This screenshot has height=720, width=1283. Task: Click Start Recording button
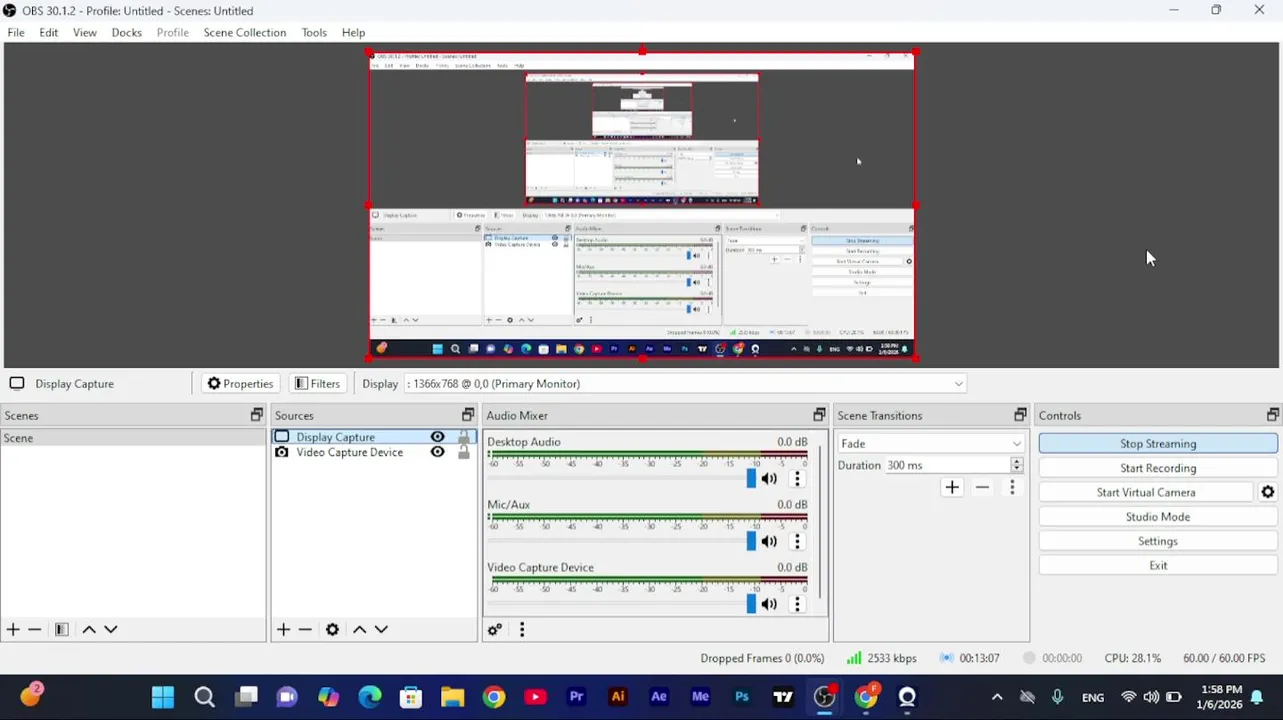[x=1158, y=468]
